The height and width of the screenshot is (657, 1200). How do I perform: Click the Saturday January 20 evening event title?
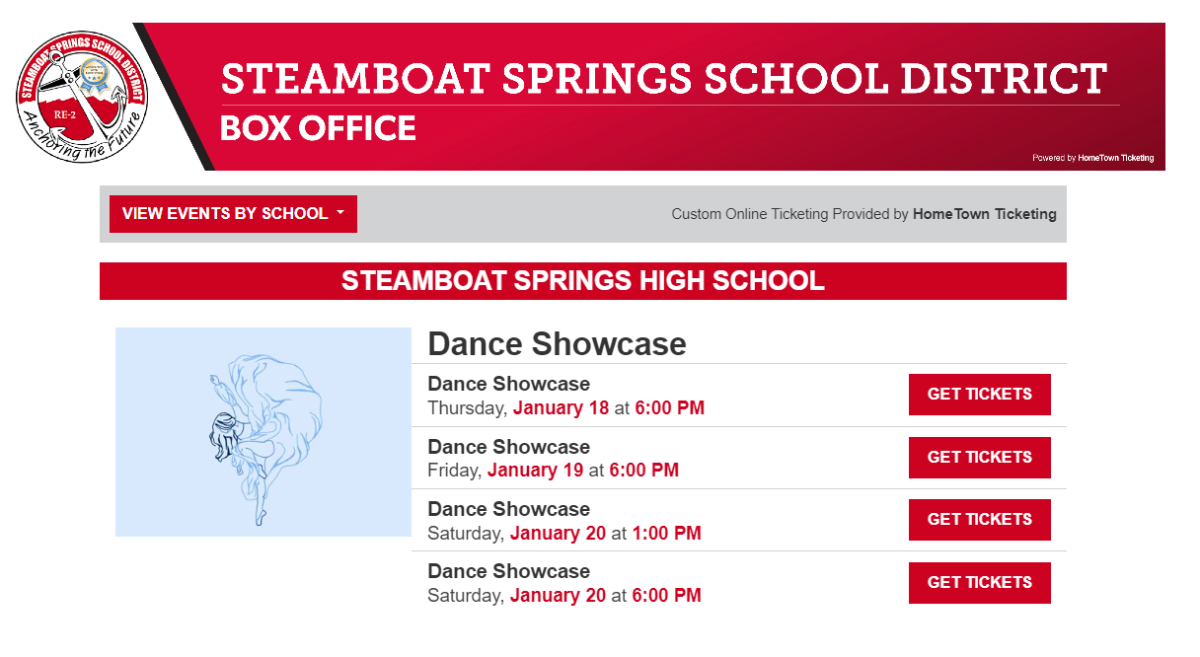pyautogui.click(x=509, y=571)
